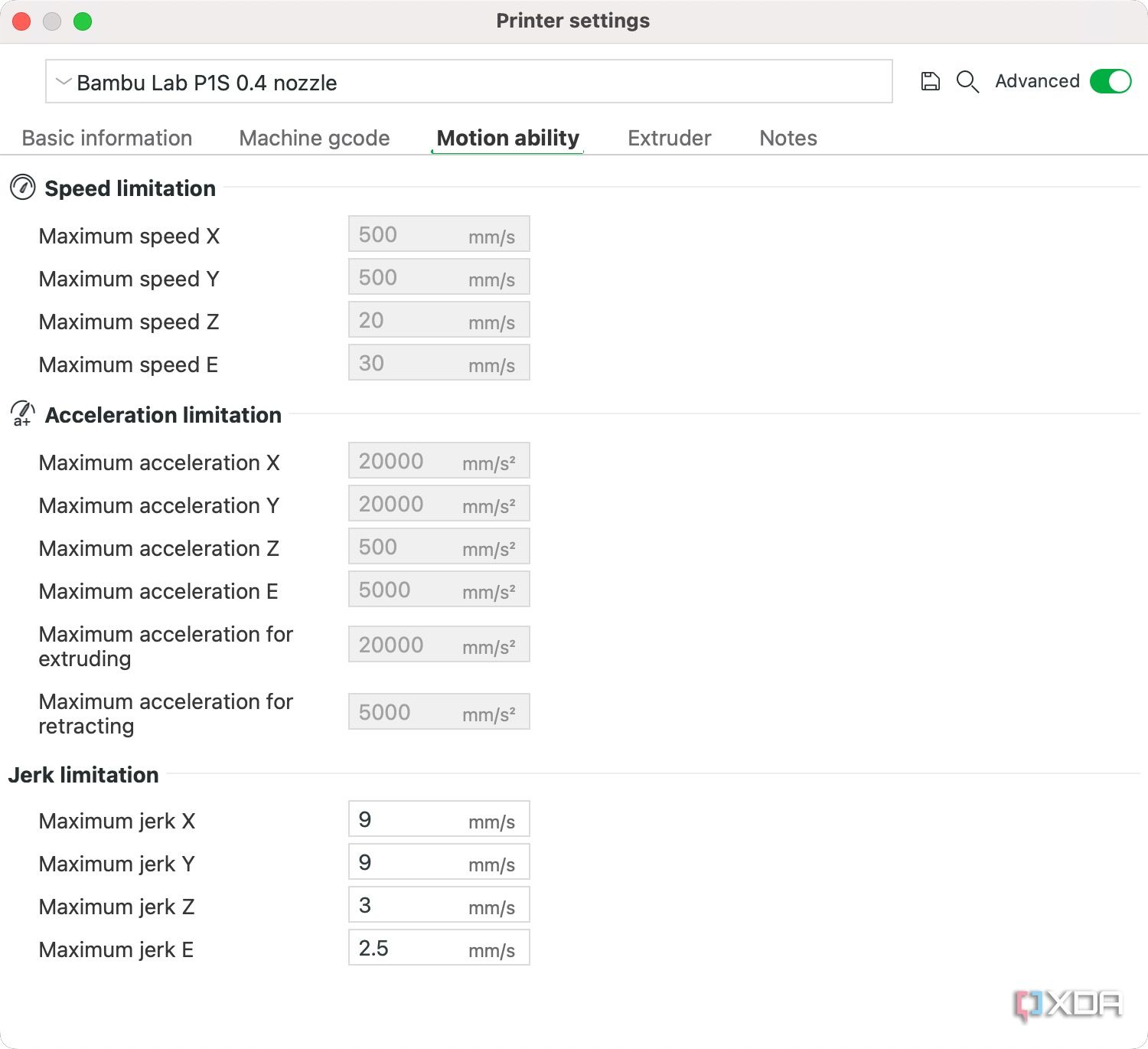Click the XDA watermark logo
The image size is (1148, 1049).
click(x=1068, y=1005)
